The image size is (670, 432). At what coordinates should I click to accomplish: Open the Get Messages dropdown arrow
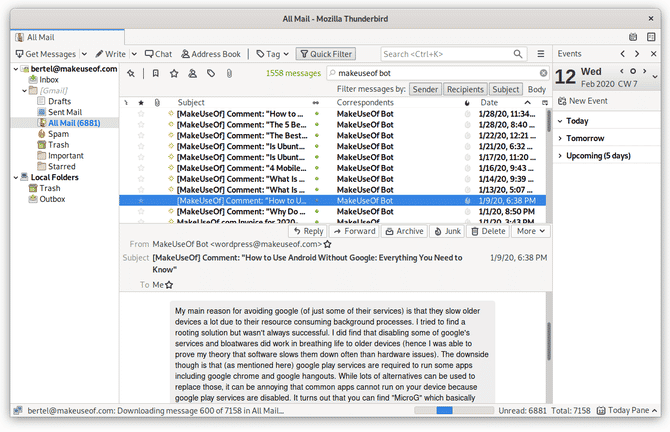(84, 54)
